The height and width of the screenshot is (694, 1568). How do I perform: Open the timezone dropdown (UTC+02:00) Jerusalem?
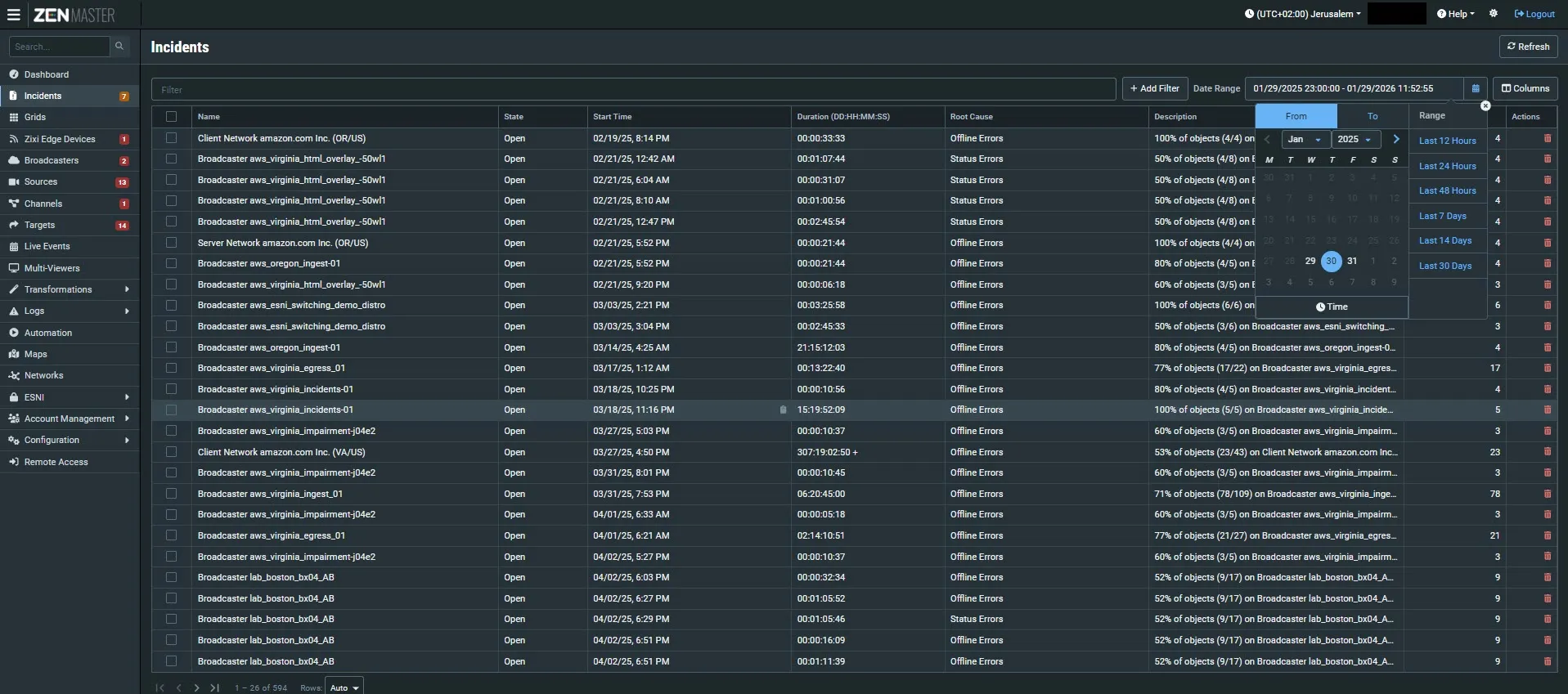click(1302, 14)
